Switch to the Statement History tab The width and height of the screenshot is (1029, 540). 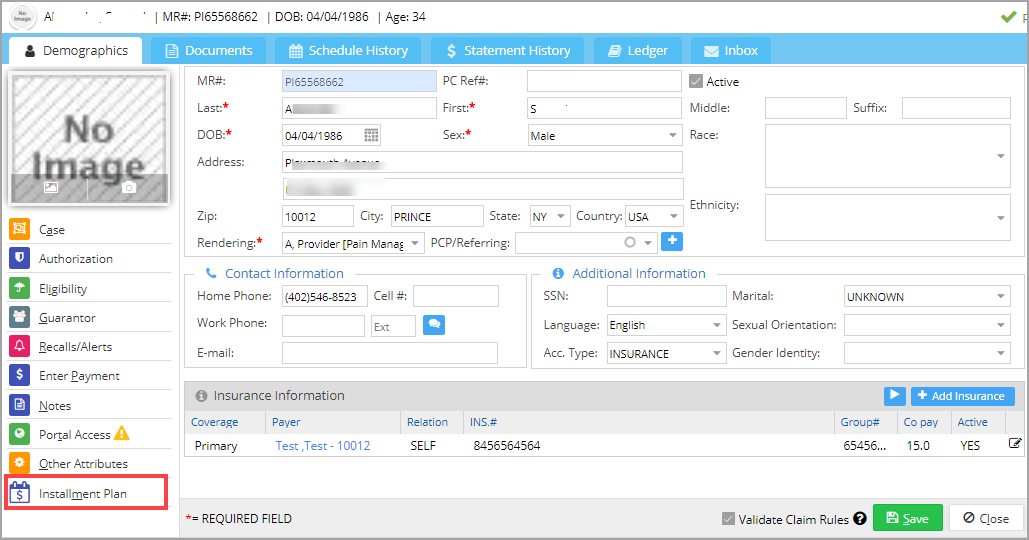coord(507,51)
